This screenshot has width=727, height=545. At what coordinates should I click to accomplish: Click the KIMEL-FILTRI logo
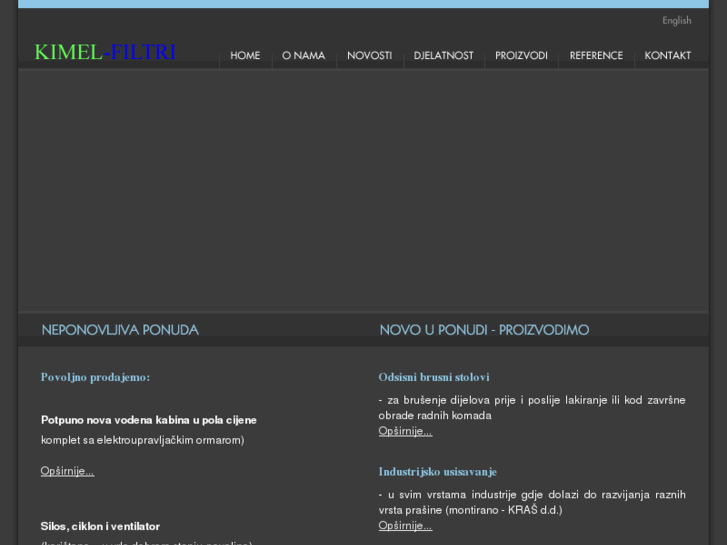click(x=105, y=52)
